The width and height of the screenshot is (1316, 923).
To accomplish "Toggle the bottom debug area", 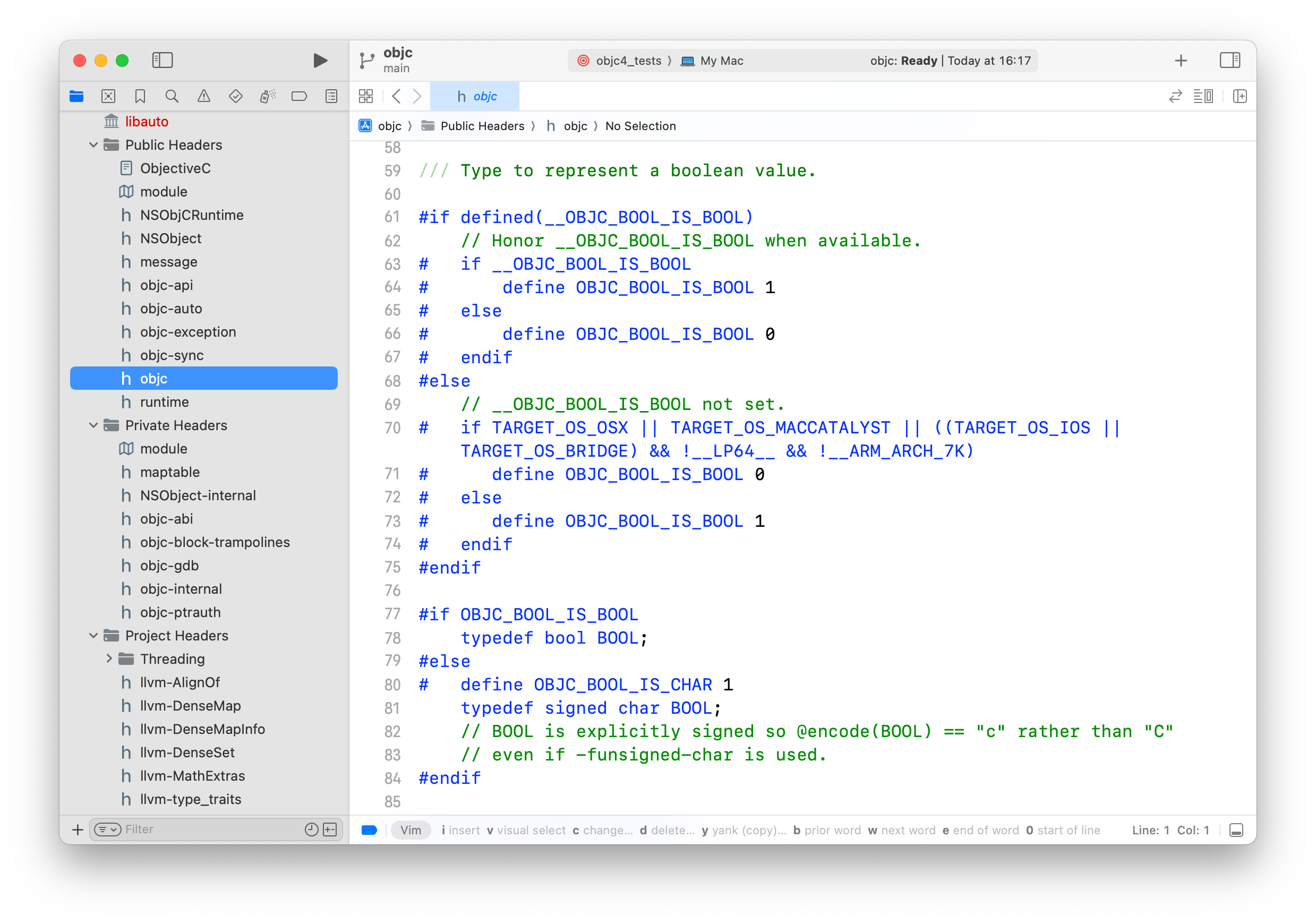I will point(1236,830).
